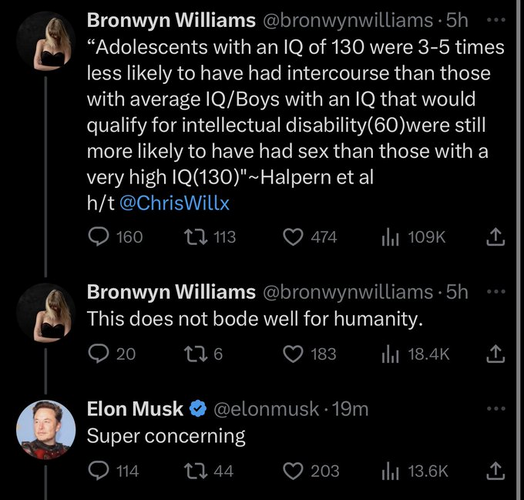
Task: Open the @ChrisWillx mention link
Action: point(174,203)
